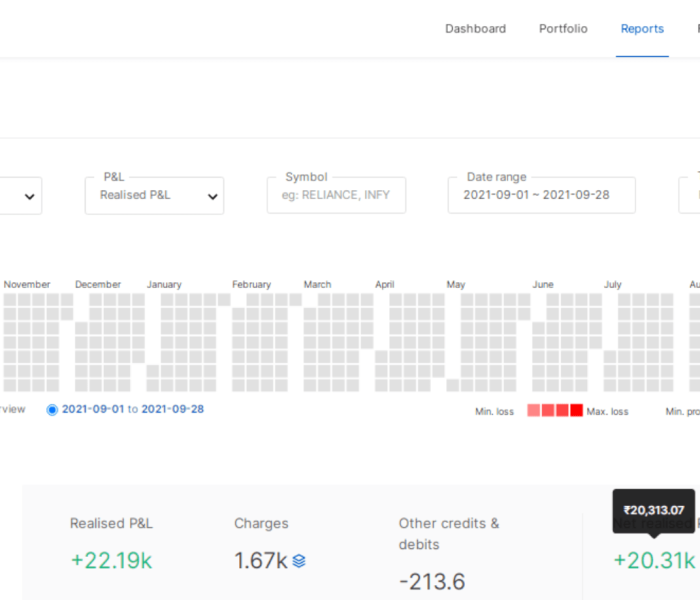Focus the Symbol input field
The width and height of the screenshot is (700, 600).
pos(336,195)
